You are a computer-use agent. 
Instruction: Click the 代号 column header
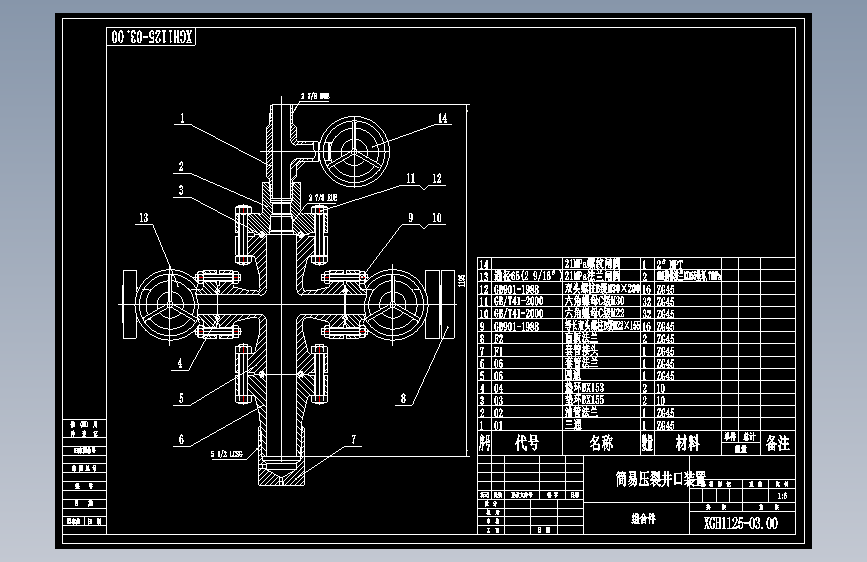(527, 443)
